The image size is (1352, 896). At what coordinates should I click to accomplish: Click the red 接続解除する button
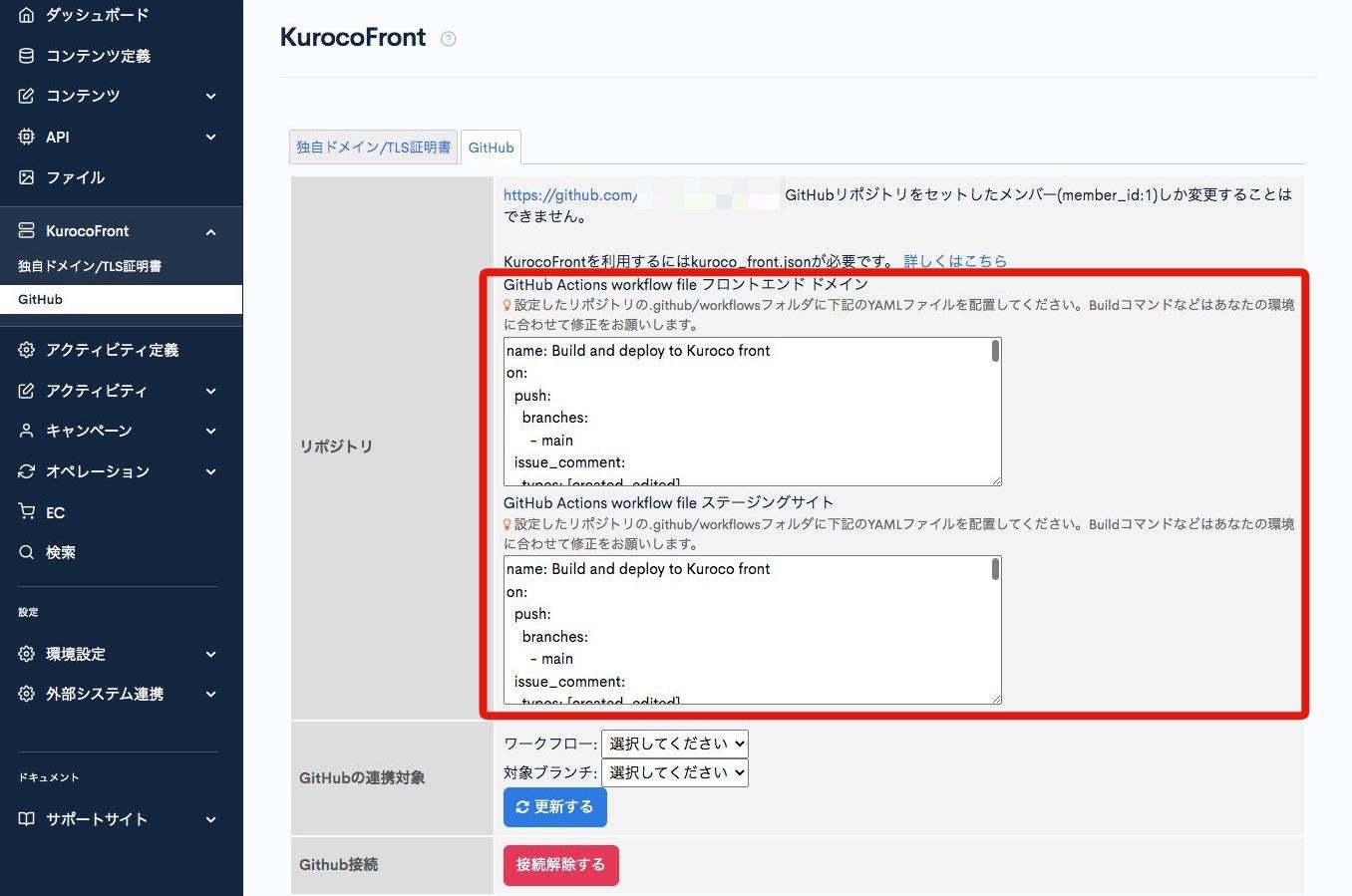pyautogui.click(x=561, y=865)
